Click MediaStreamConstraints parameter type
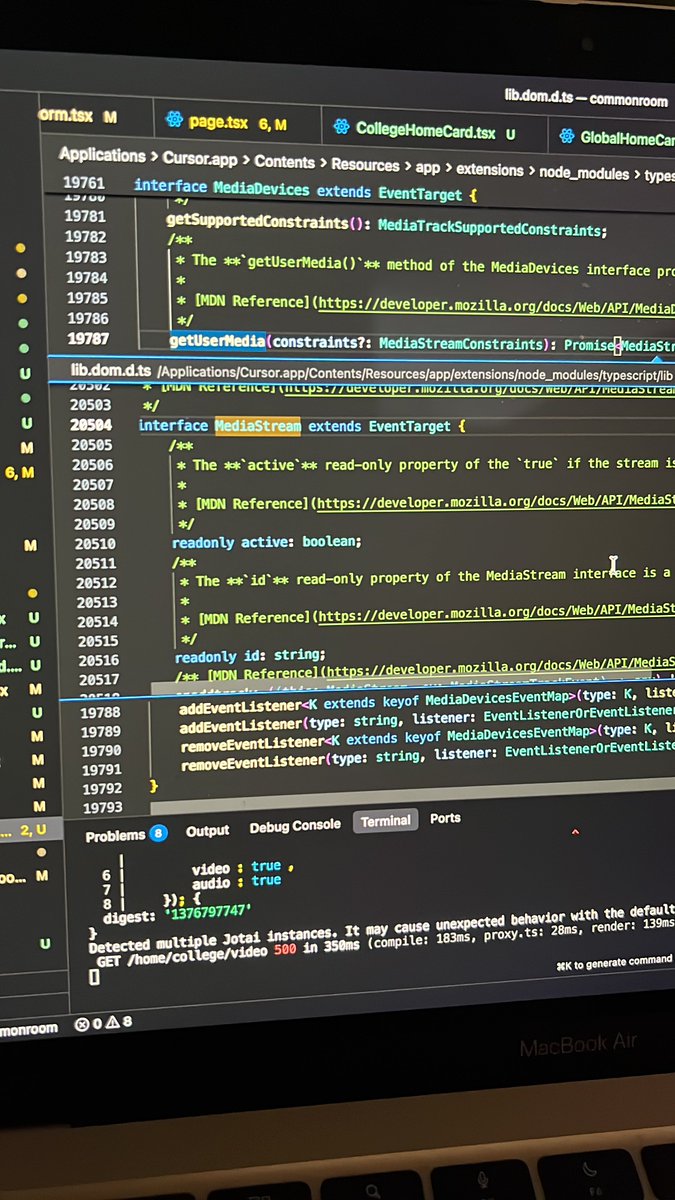 pos(459,345)
